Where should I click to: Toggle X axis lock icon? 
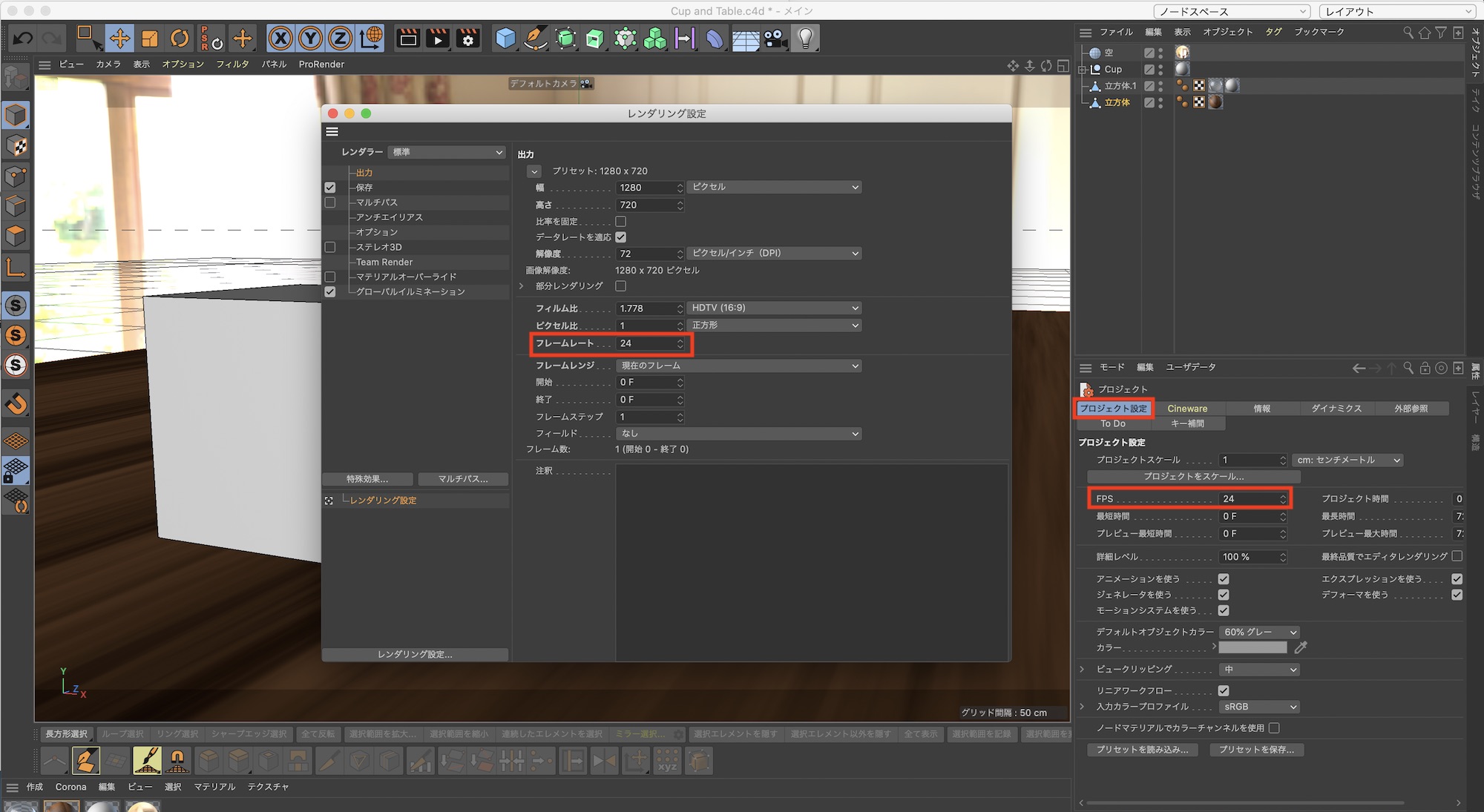[x=280, y=38]
